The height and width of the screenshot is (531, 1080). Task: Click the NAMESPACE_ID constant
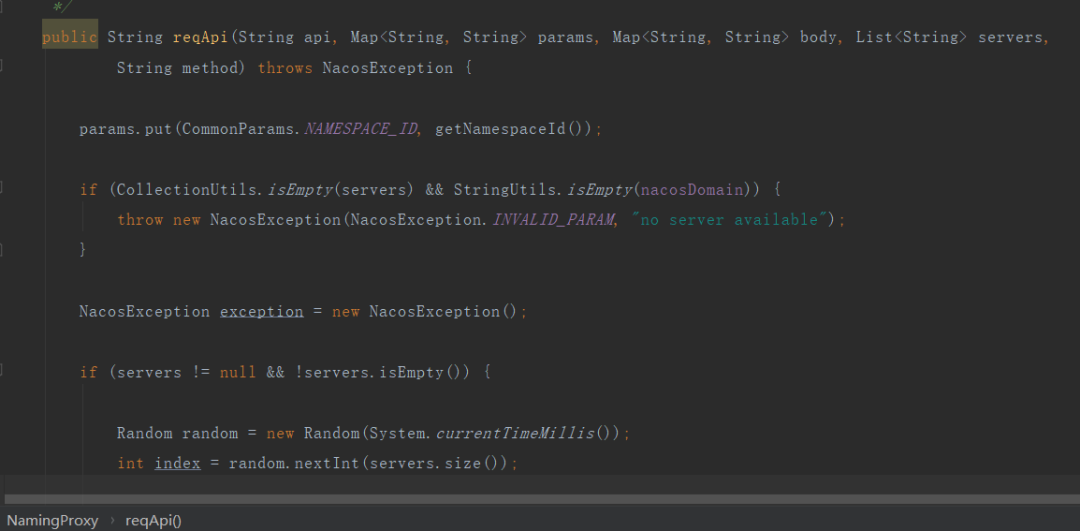pos(362,129)
